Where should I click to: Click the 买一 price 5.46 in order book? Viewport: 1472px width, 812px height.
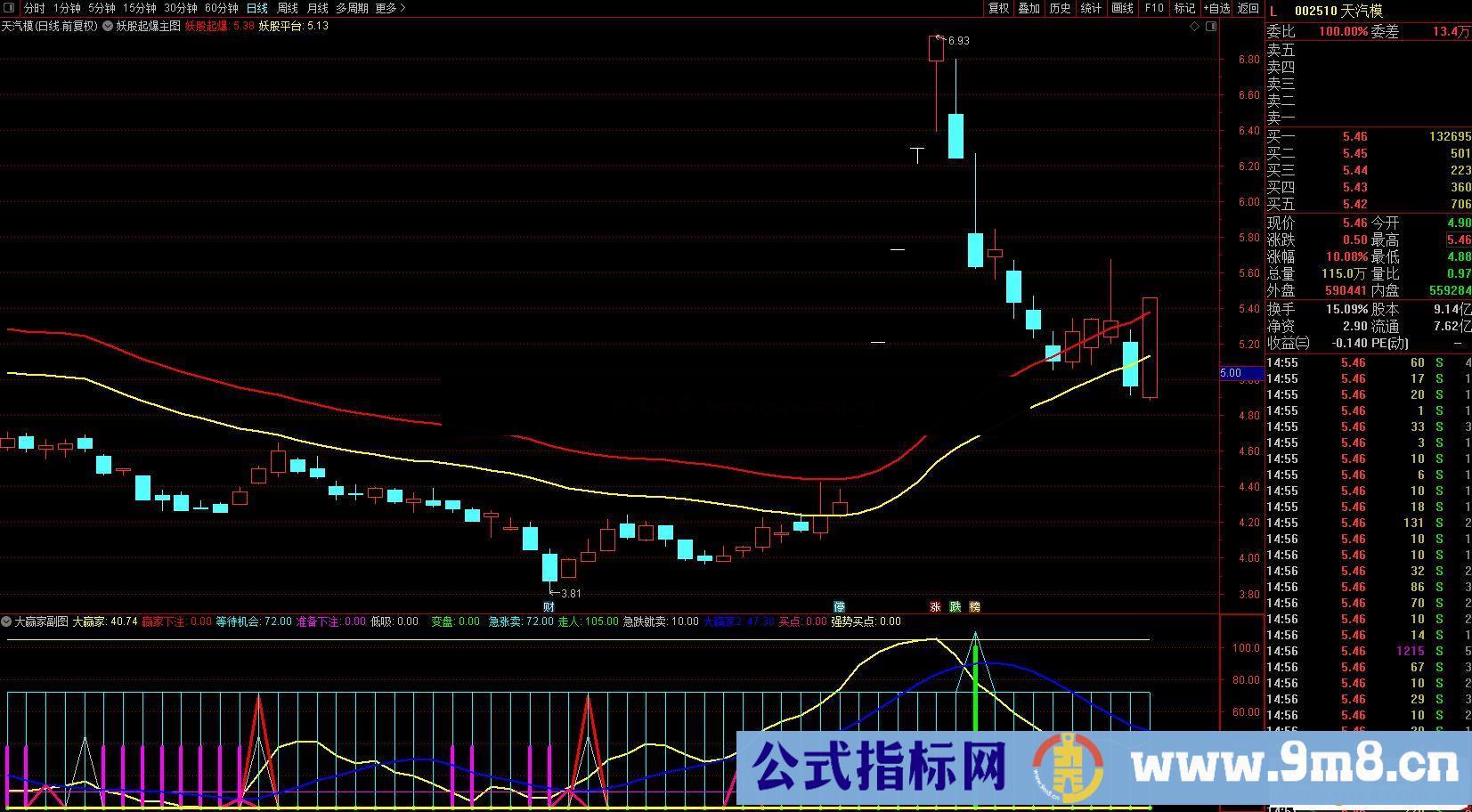pos(1353,137)
